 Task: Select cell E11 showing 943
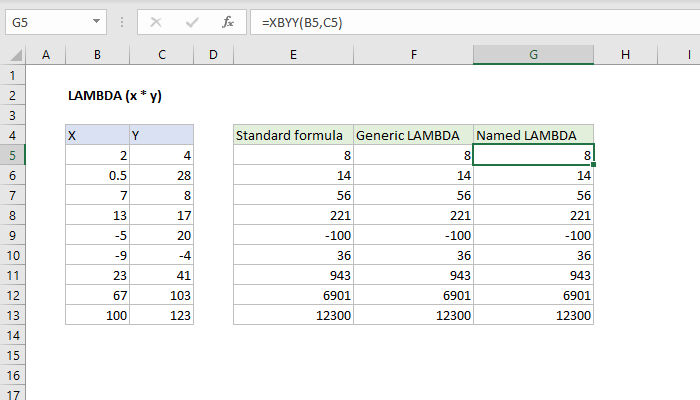click(293, 275)
